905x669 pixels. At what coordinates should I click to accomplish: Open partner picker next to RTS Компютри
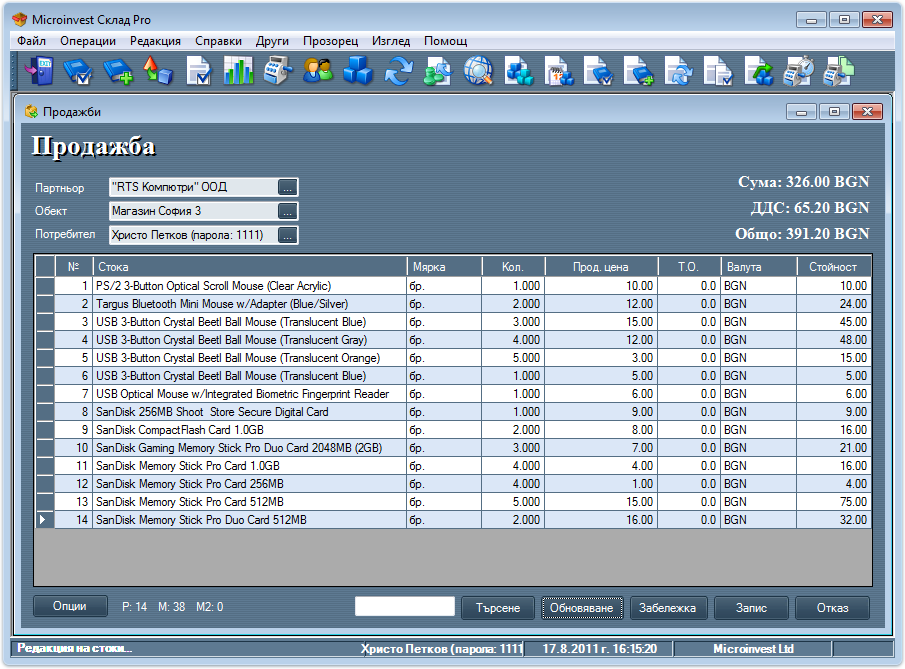pyautogui.click(x=287, y=187)
